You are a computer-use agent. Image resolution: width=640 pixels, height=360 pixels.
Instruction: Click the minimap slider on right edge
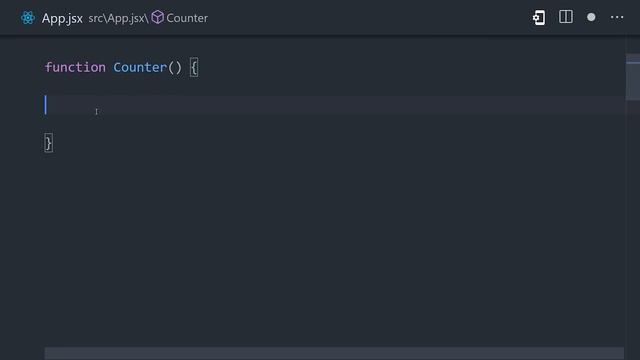633,77
